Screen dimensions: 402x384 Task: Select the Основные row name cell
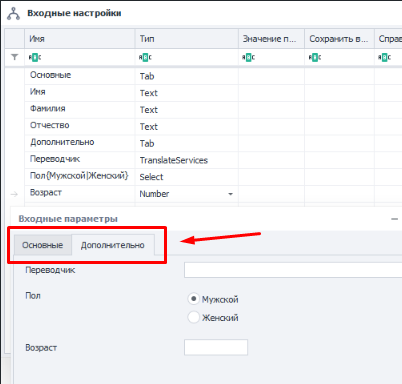pyautogui.click(x=80, y=76)
